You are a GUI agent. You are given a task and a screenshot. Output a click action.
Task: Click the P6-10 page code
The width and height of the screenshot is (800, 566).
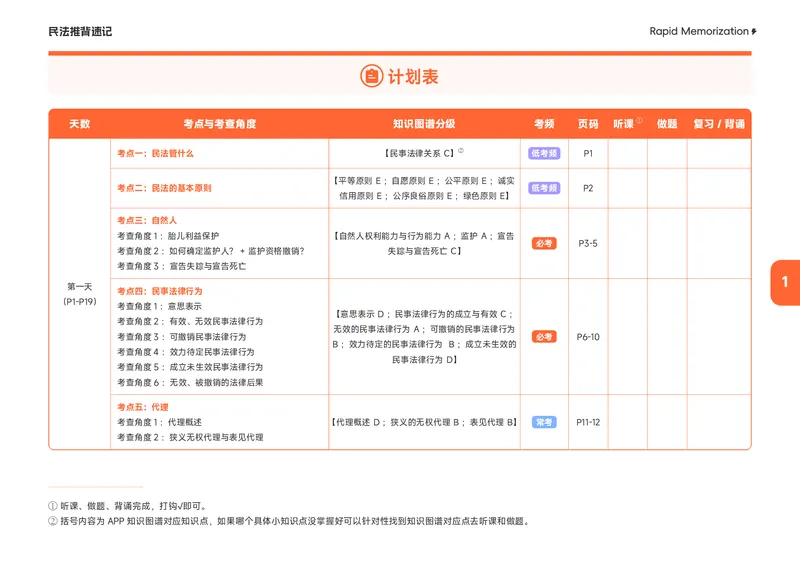588,337
